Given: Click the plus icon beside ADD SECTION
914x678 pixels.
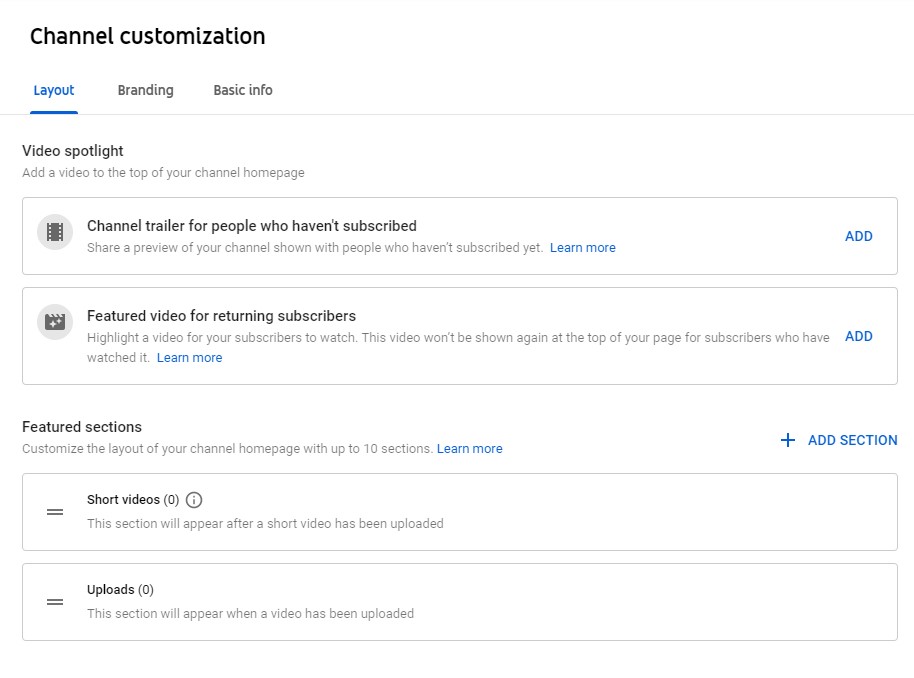Looking at the screenshot, I should 788,440.
